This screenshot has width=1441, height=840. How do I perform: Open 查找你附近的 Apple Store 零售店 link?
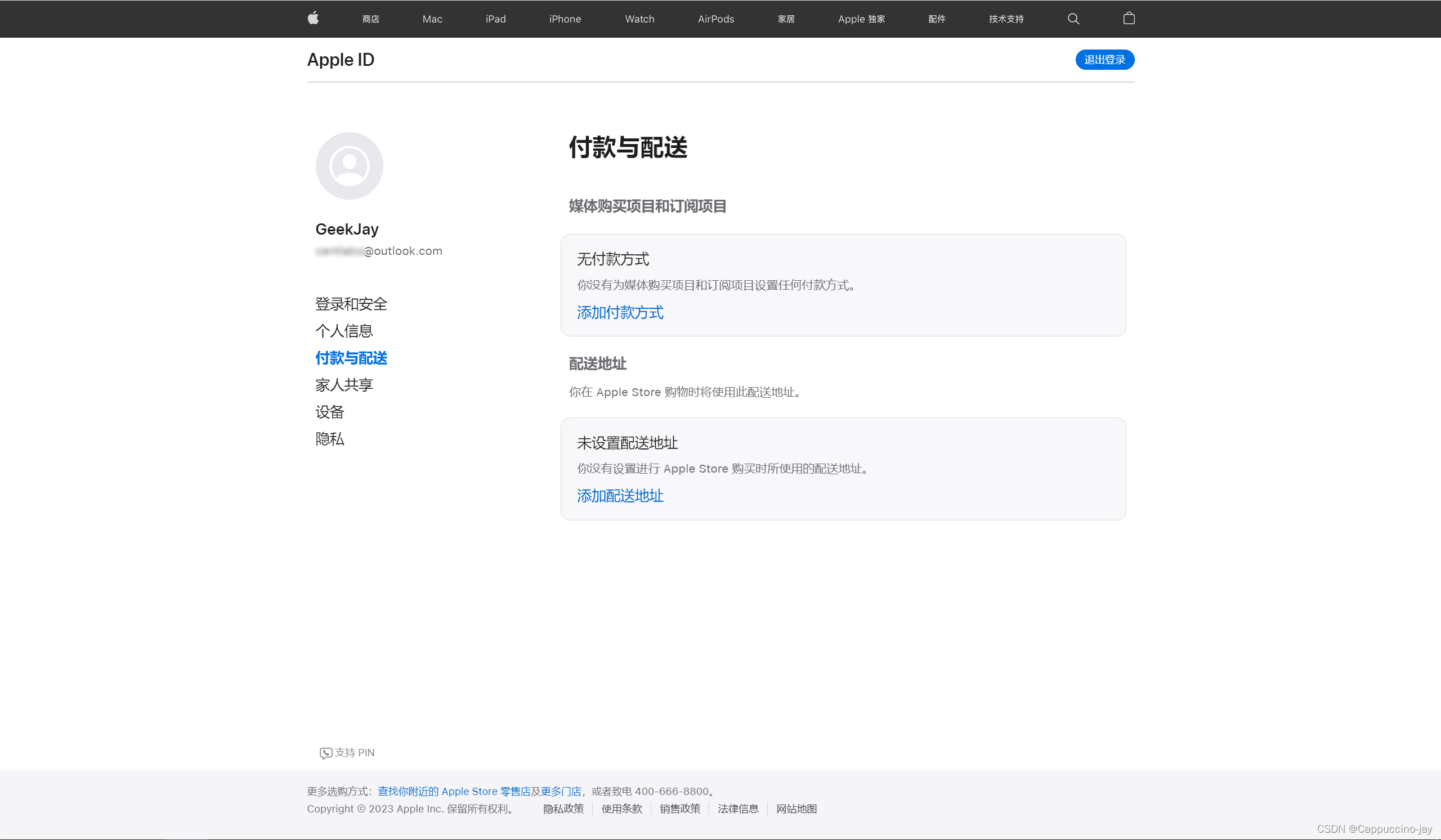pyautogui.click(x=454, y=791)
